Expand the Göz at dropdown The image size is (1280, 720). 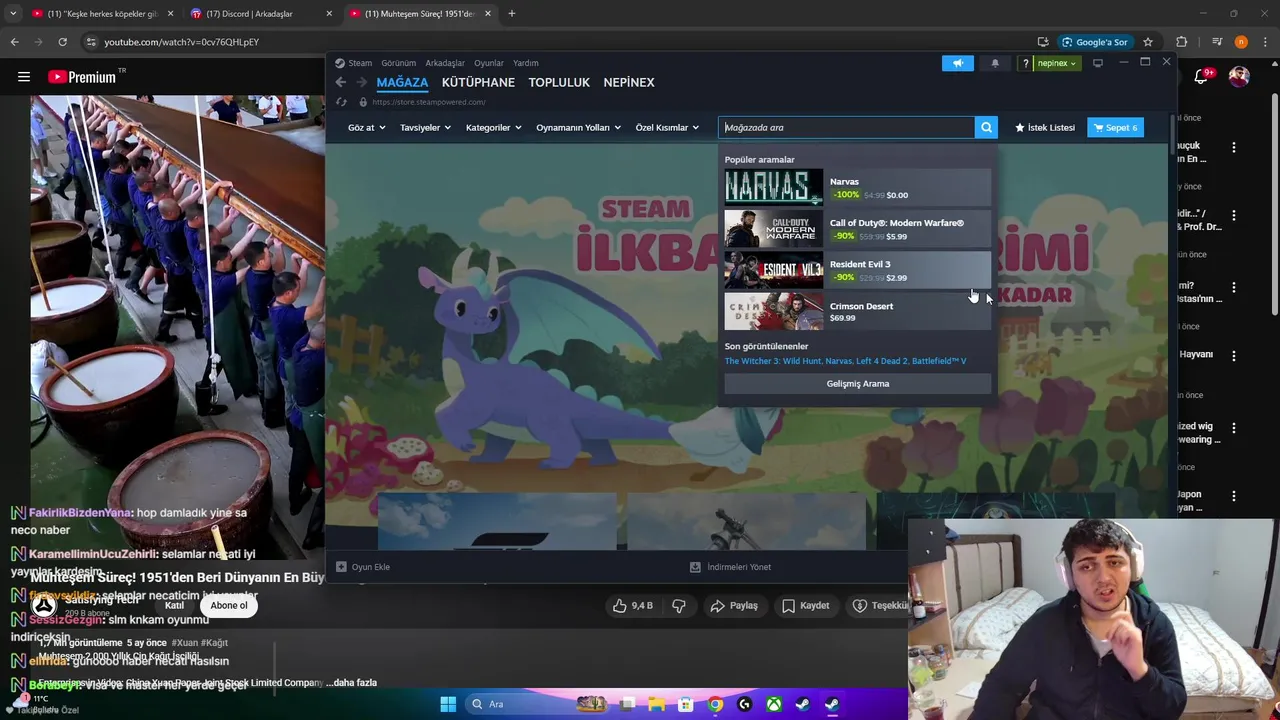(366, 128)
